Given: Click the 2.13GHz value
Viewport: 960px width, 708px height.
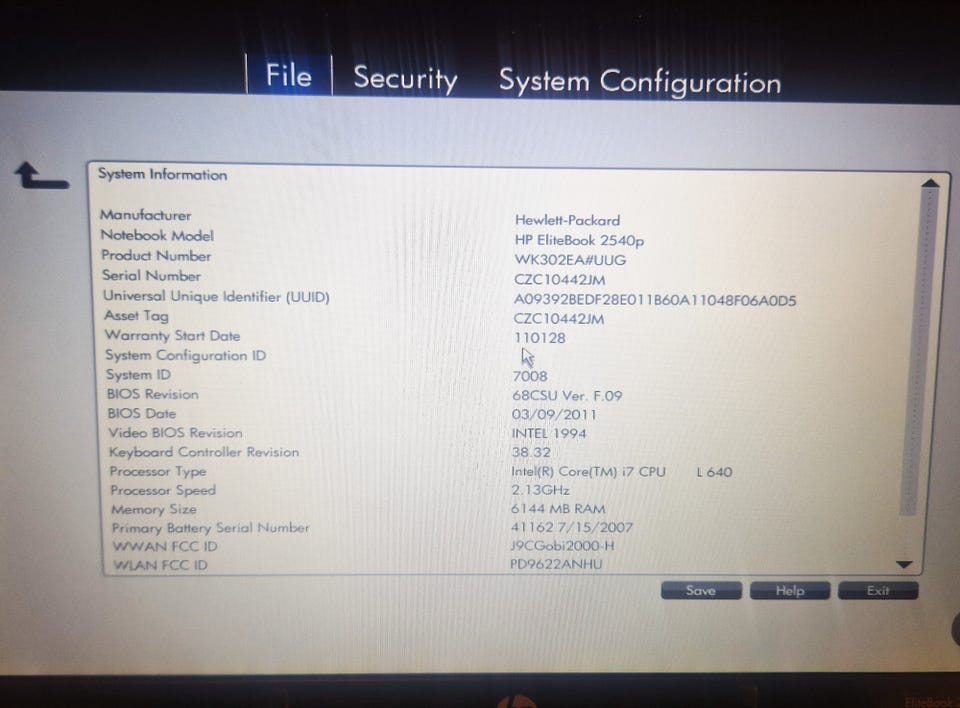Looking at the screenshot, I should click(x=541, y=490).
